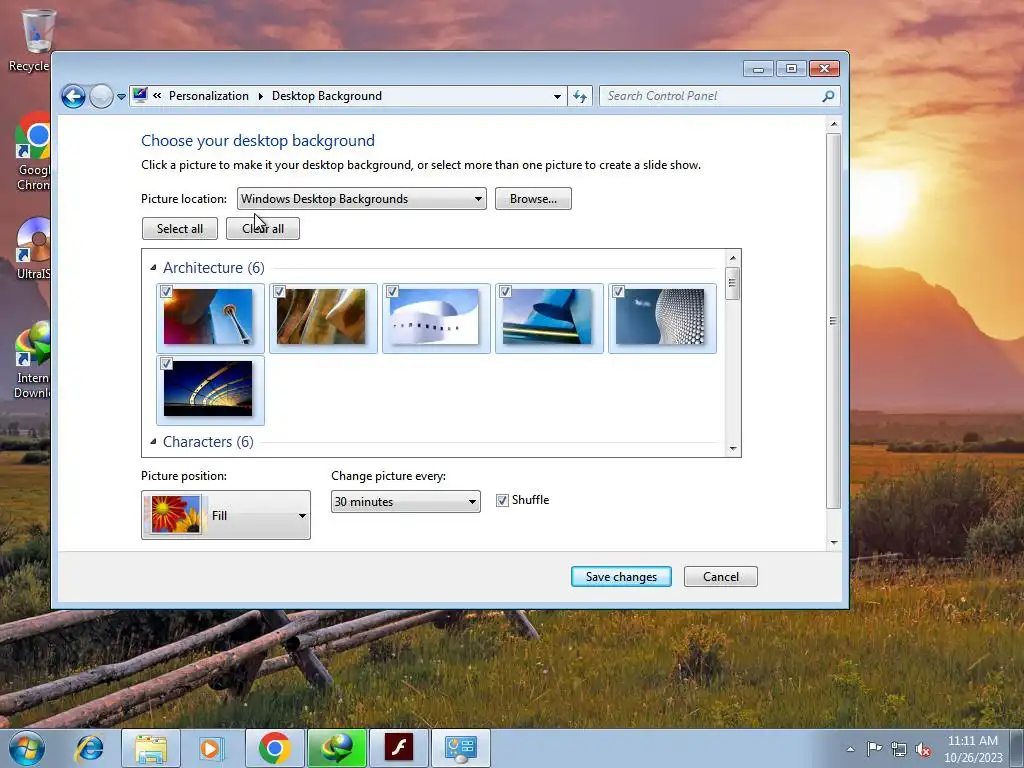Click the Control Panel taskbar button
The width and height of the screenshot is (1024, 768).
click(460, 748)
